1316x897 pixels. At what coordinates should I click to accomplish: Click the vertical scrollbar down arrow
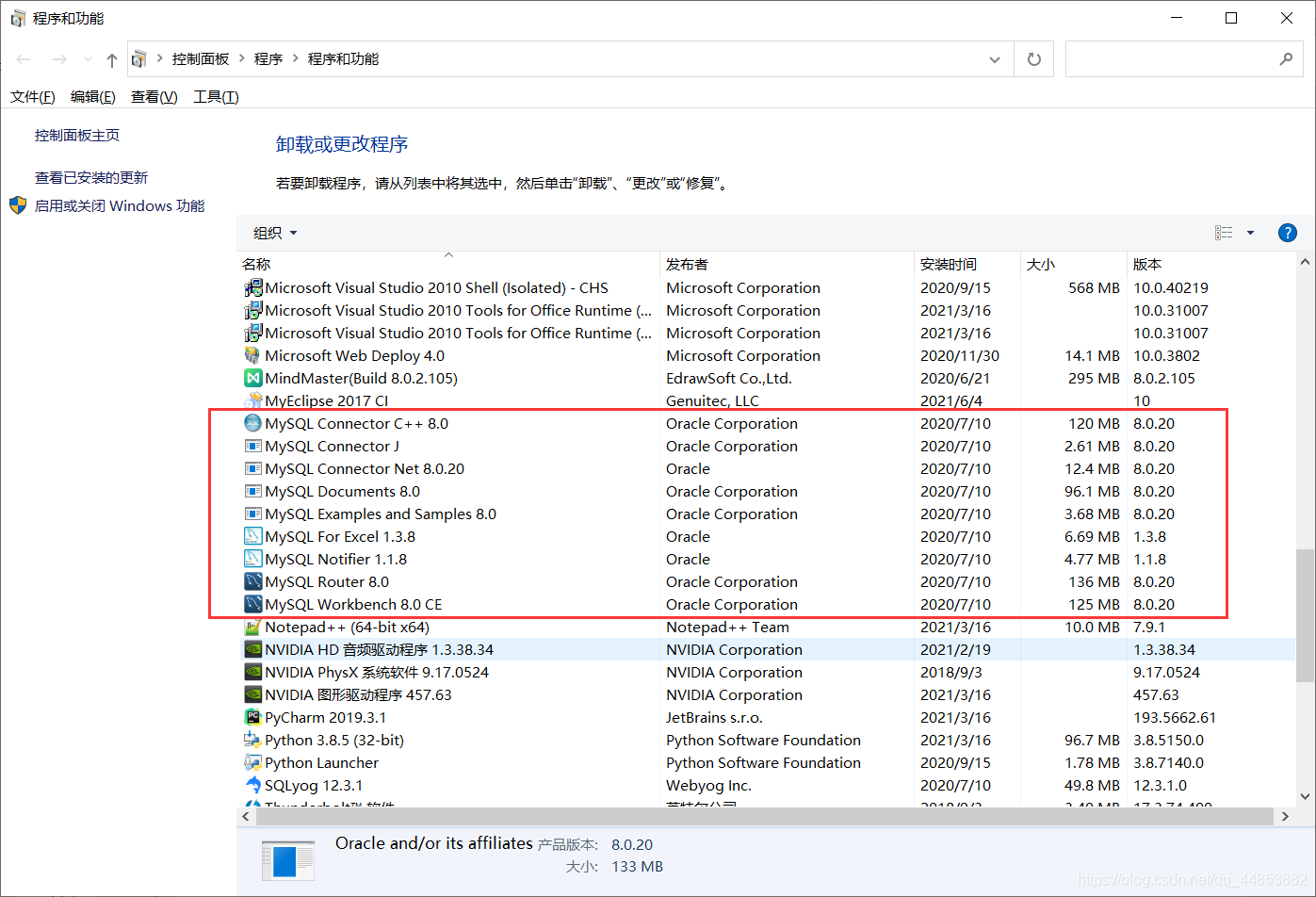point(1306,796)
